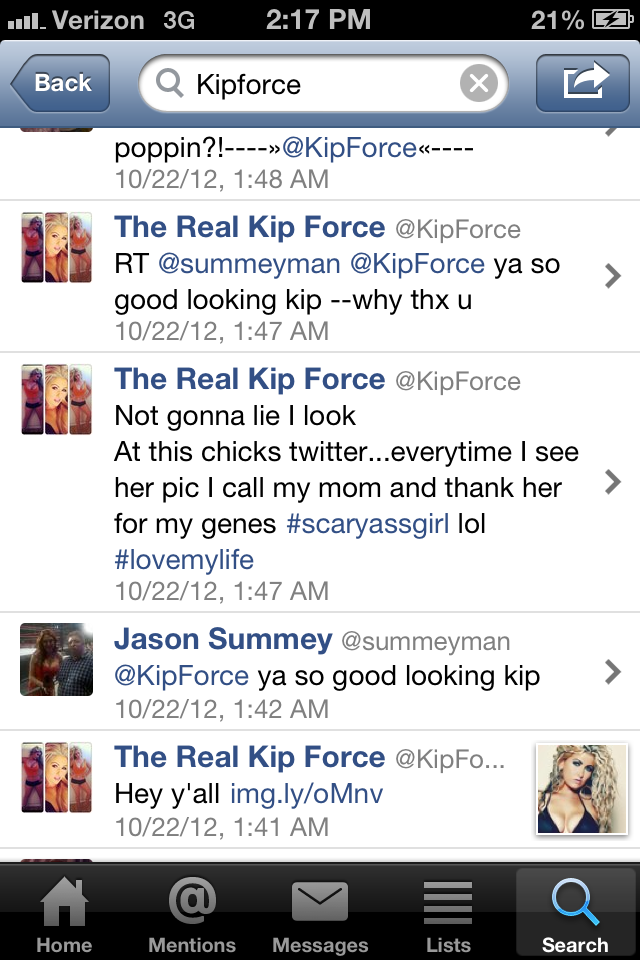Screen dimensions: 640x960
Task: Open the share arrow icon
Action: pyautogui.click(x=582, y=83)
